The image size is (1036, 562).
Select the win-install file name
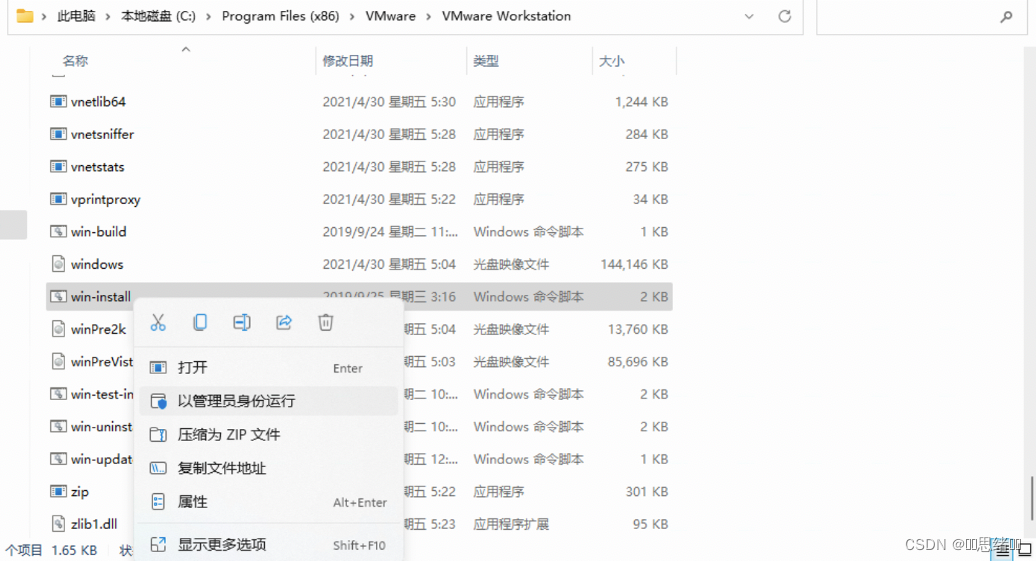click(x=100, y=297)
